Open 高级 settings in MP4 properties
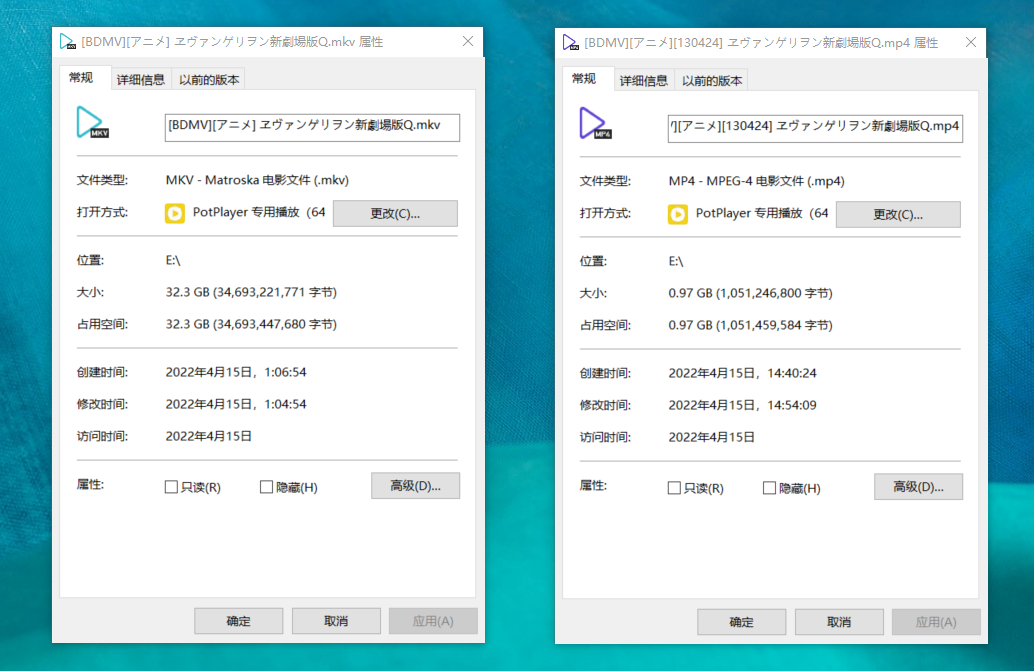Screen dimensions: 1034x671 [918, 487]
